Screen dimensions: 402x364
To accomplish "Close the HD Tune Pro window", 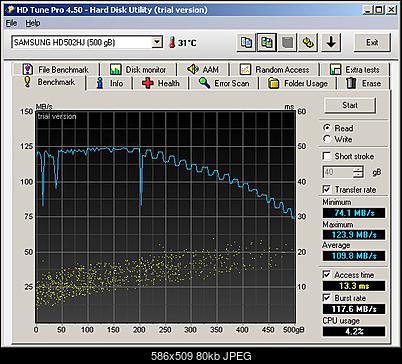I will [391, 10].
